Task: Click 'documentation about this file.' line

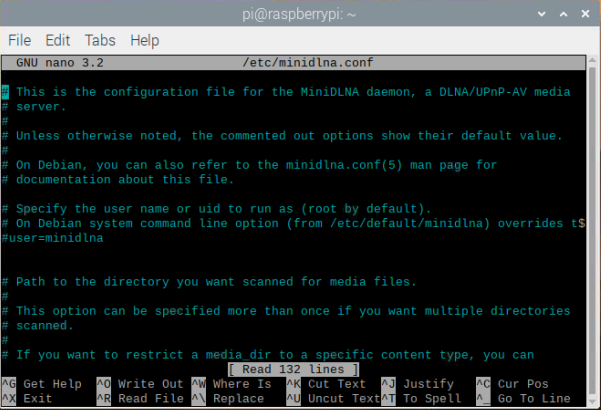Action: 118,179
